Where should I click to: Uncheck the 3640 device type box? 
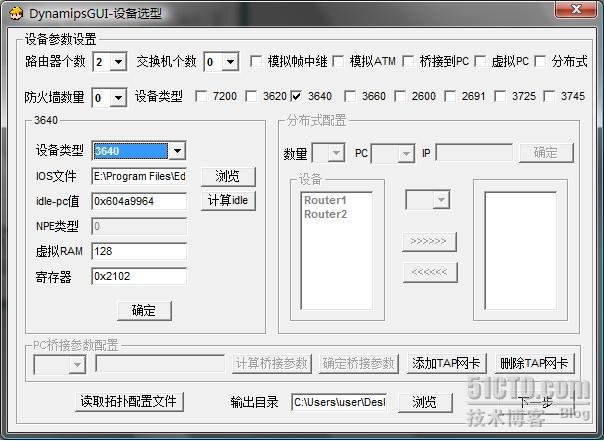click(x=296, y=96)
